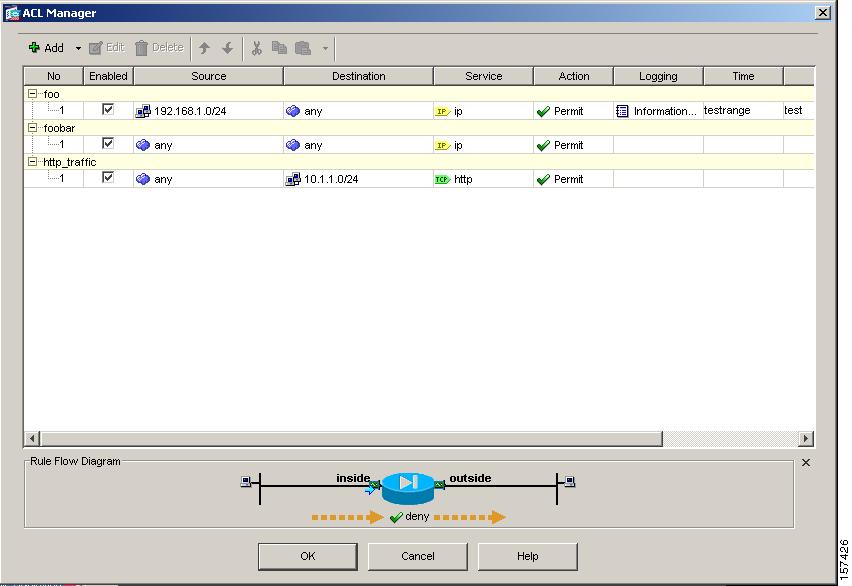
Task: Click the Add button
Action: click(46, 48)
